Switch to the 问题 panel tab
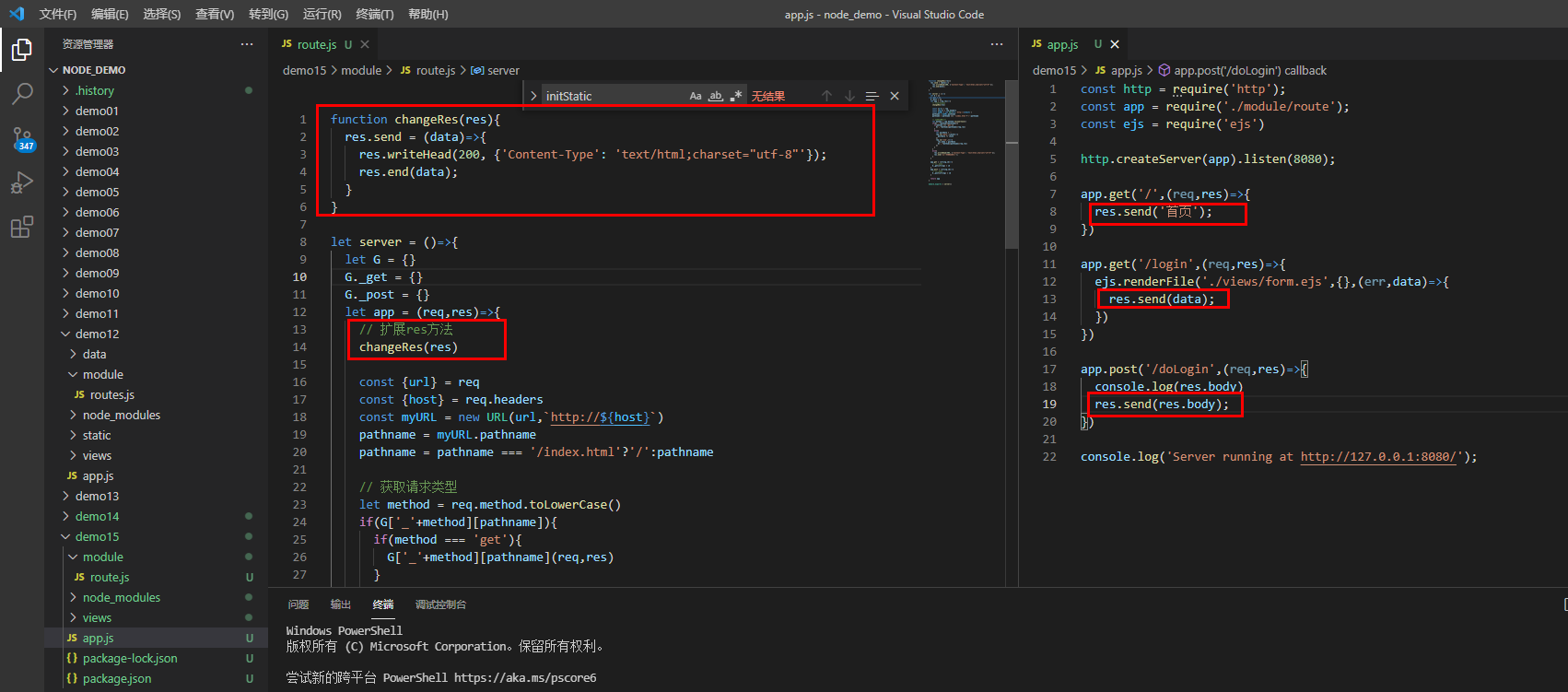Screen dimensions: 1568x692 298,604
